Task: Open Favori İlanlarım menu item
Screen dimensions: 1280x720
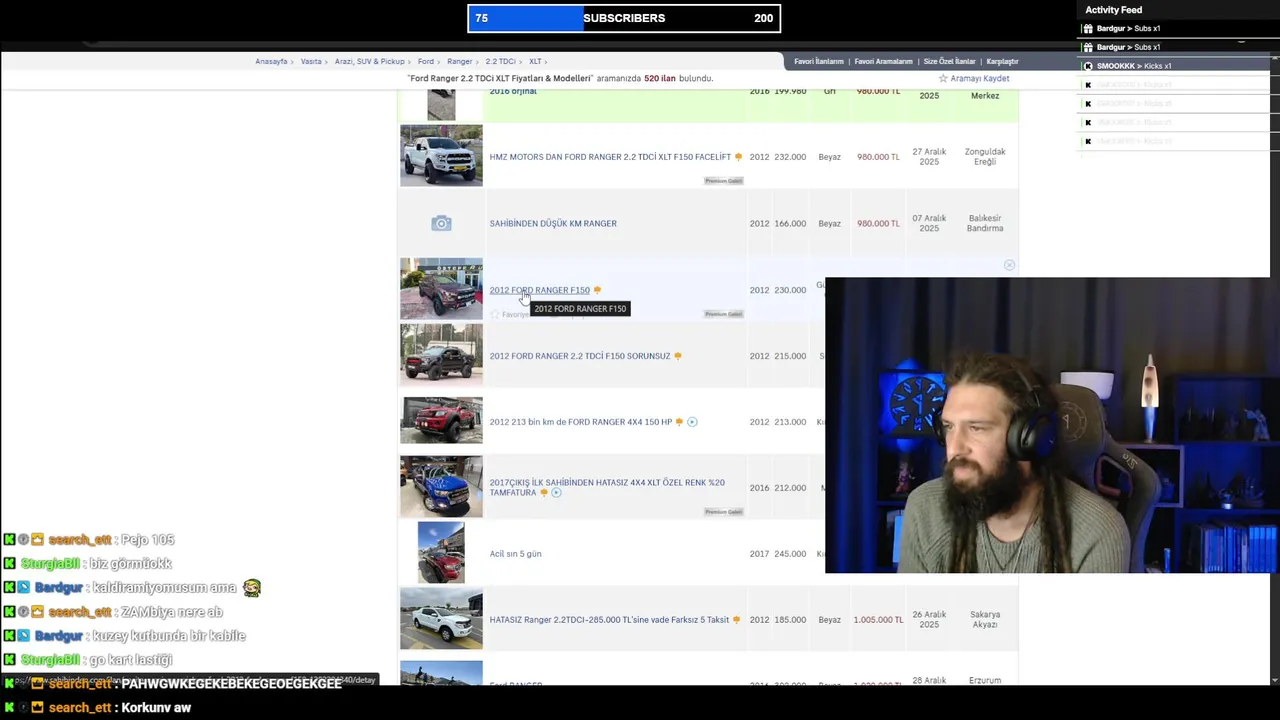Action: (819, 62)
